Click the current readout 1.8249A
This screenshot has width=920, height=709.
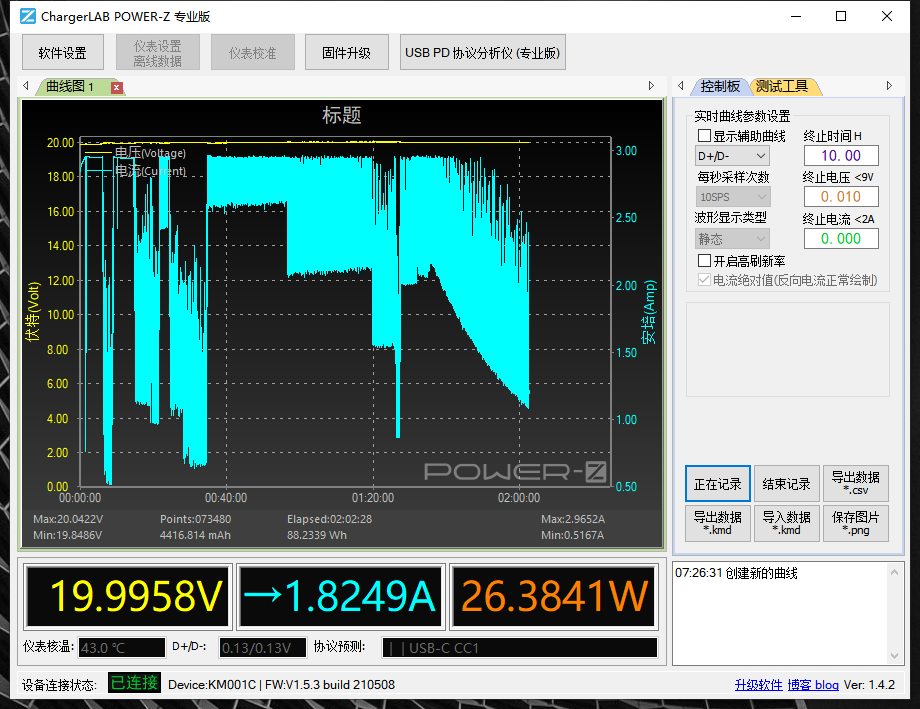click(x=341, y=596)
